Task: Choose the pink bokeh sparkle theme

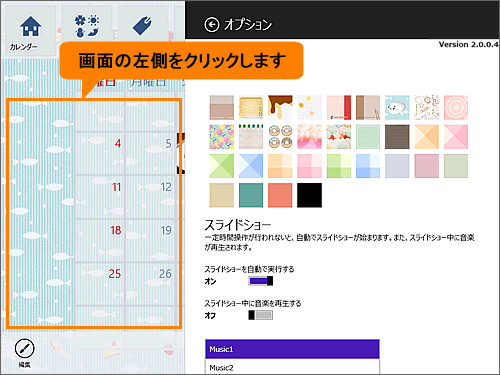Action: coord(310,137)
